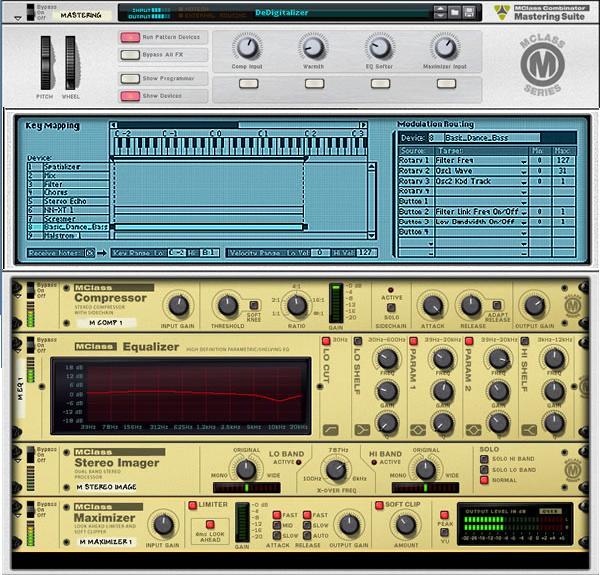This screenshot has height=575, width=601.
Task: Click the EQ Softer rotary knob
Action: (x=379, y=48)
